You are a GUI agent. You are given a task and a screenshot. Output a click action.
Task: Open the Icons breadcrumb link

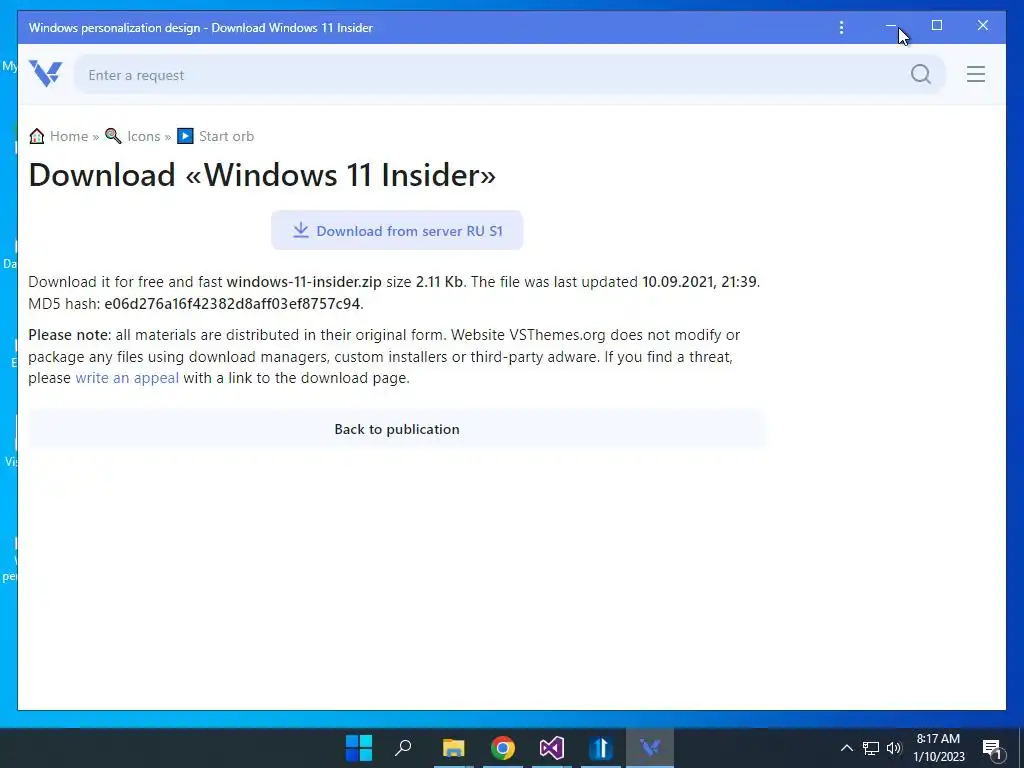[144, 136]
